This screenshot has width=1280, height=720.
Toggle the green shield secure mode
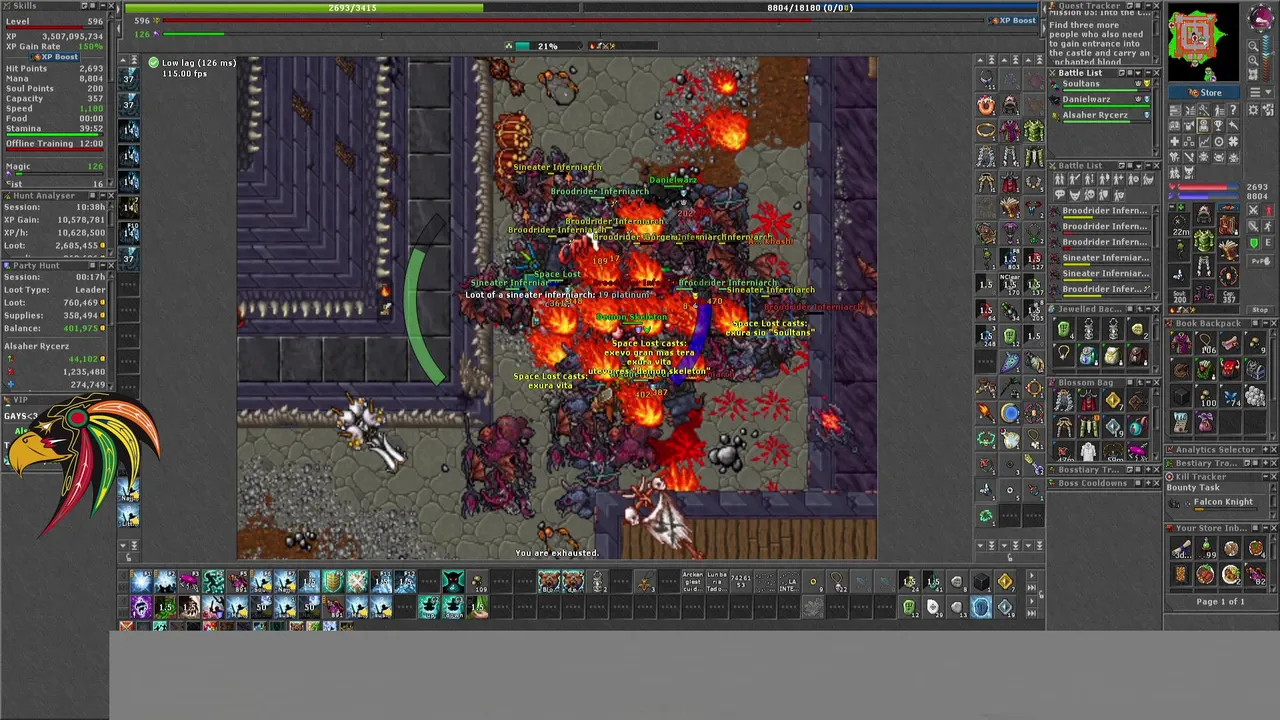[1253, 242]
